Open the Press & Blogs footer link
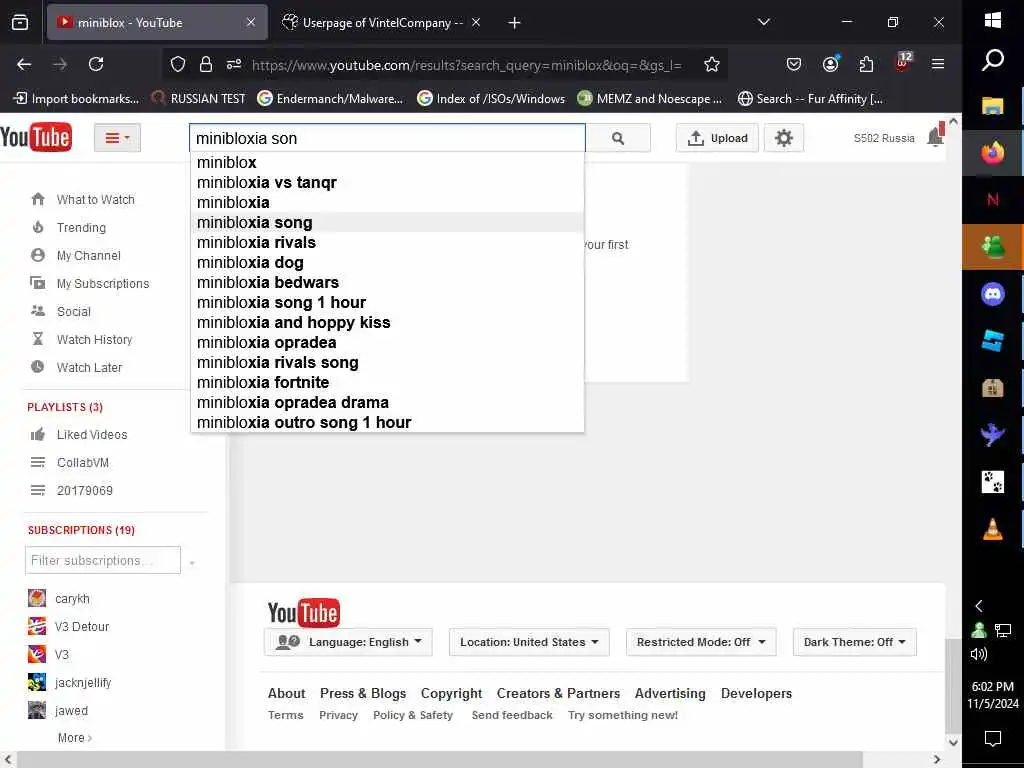Viewport: 1024px width, 768px height. point(363,694)
